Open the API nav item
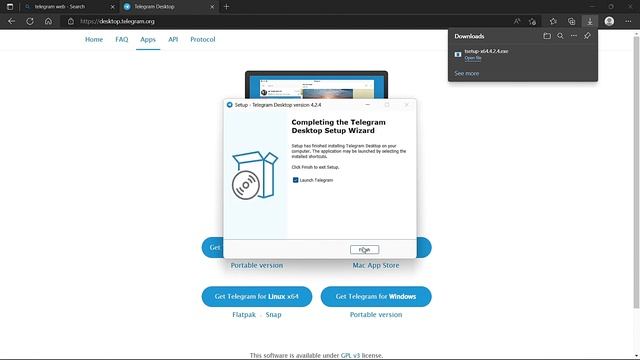 pyautogui.click(x=173, y=40)
